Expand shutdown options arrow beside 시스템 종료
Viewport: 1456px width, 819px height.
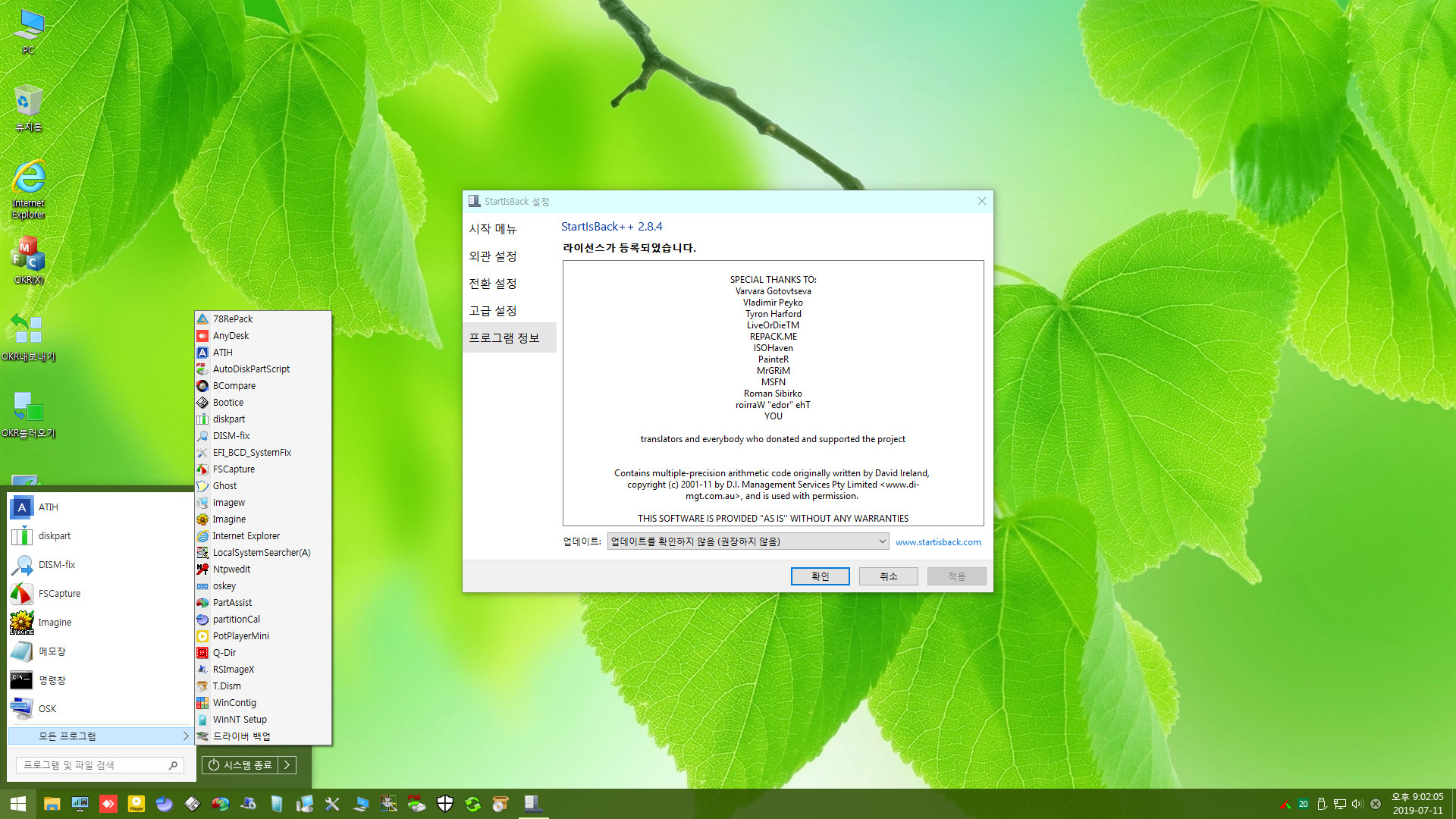287,765
